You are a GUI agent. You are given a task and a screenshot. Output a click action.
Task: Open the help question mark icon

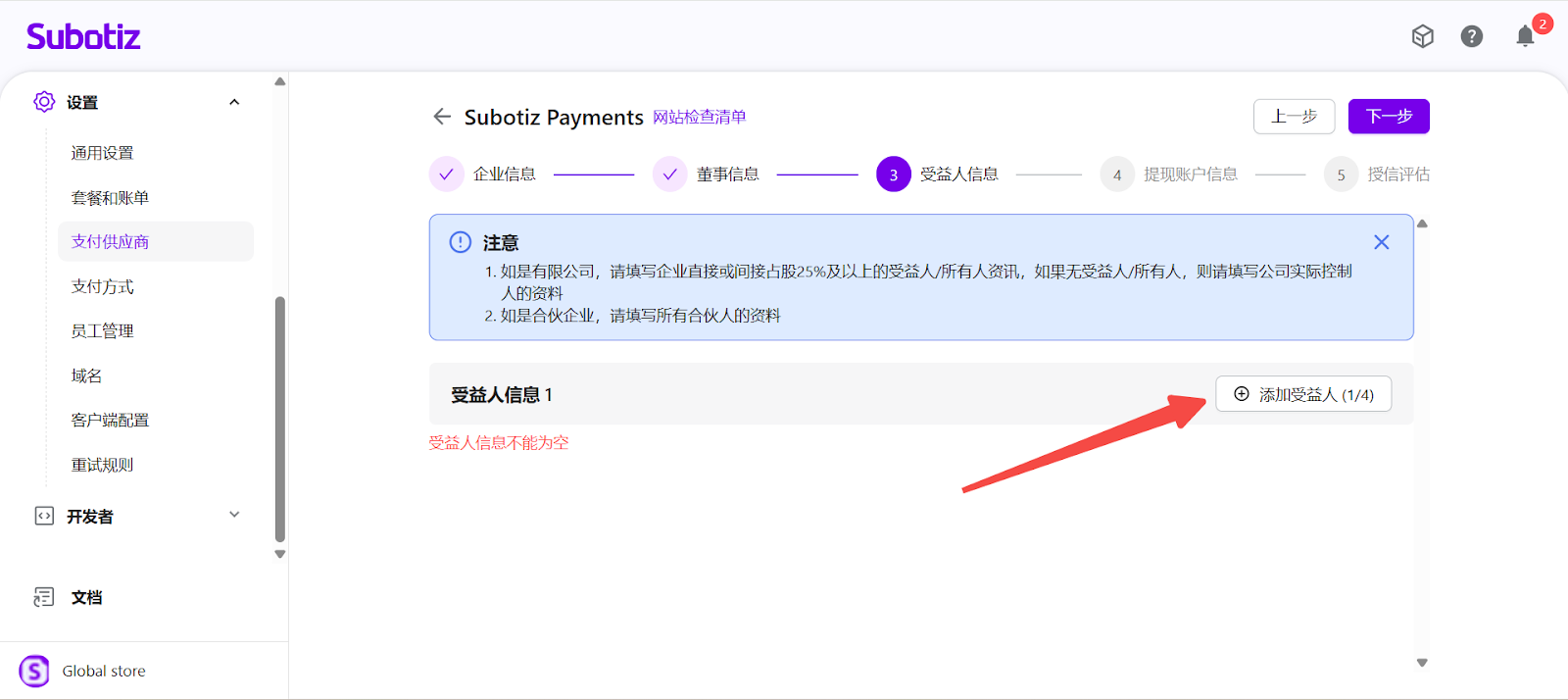pos(1471,36)
